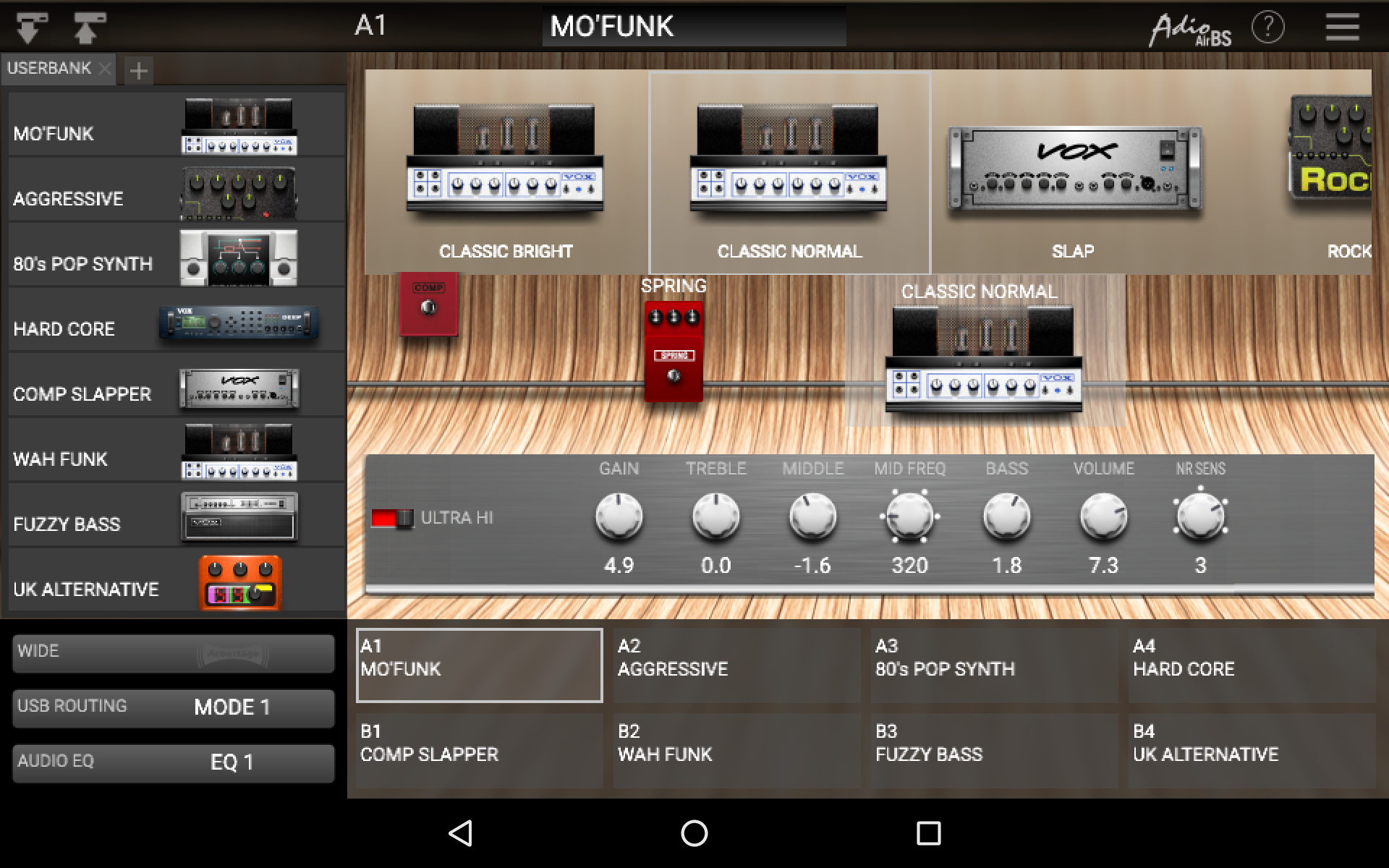Screen dimensions: 1389x868
Task: Open the AUDIO EQ selector
Action: 173,762
